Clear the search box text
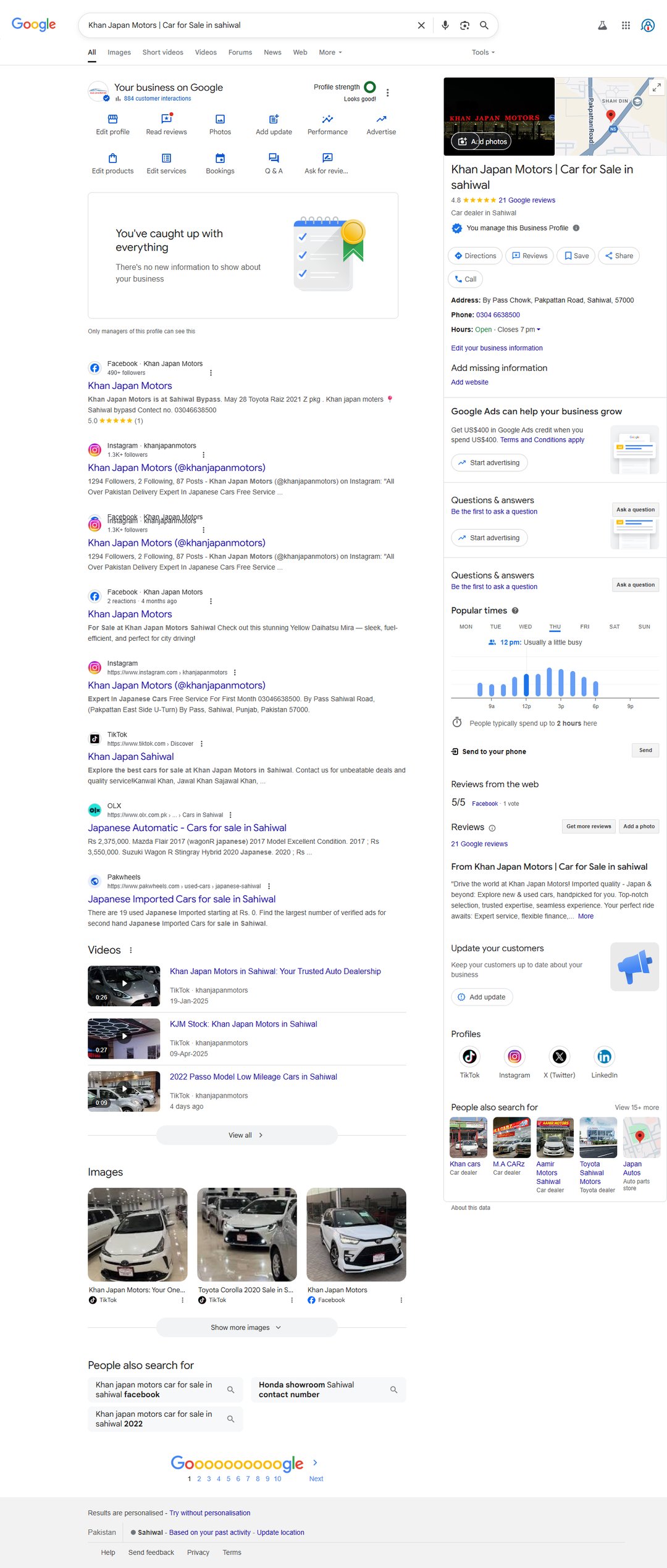The width and height of the screenshot is (667, 1568). [x=421, y=25]
